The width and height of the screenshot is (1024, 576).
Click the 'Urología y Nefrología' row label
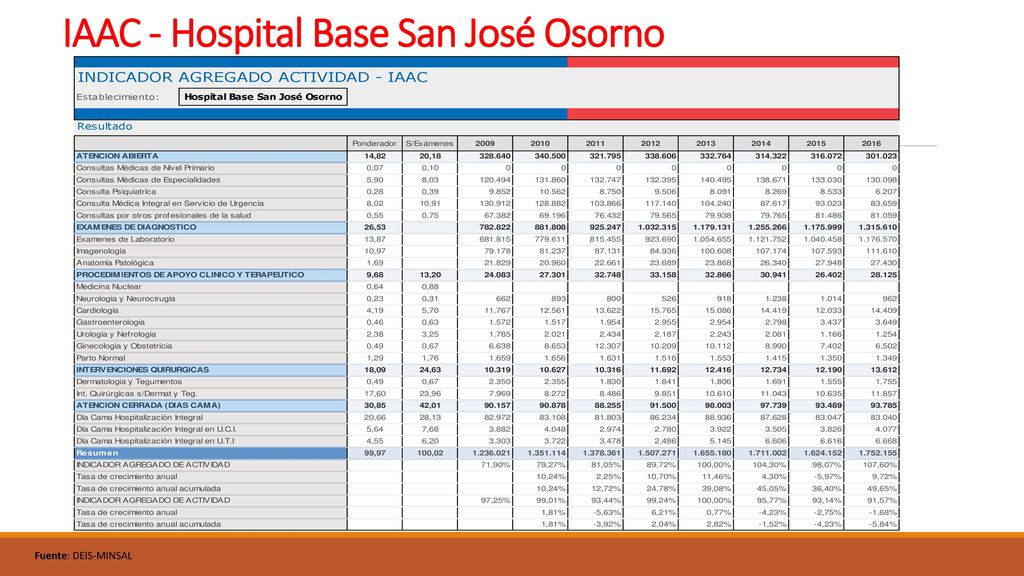coord(116,334)
